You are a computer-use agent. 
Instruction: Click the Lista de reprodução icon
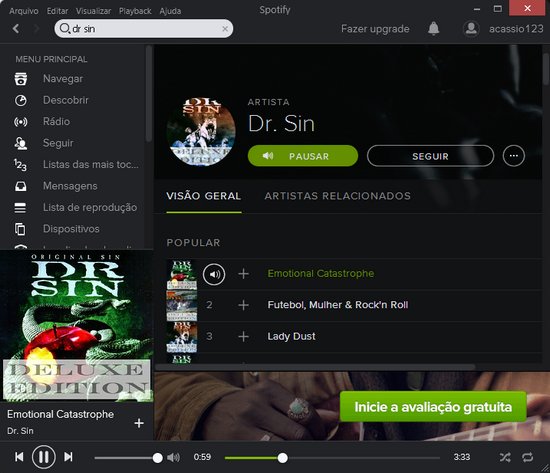20,207
